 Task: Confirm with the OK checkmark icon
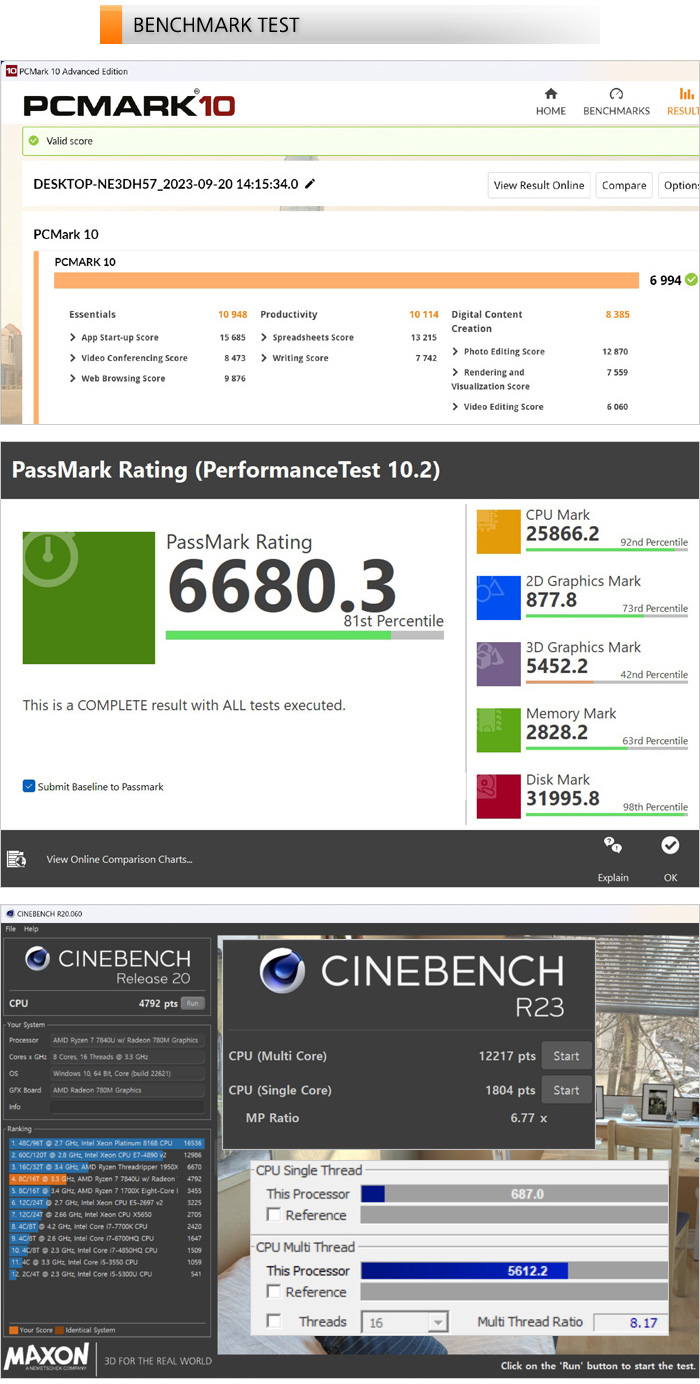pyautogui.click(x=670, y=846)
